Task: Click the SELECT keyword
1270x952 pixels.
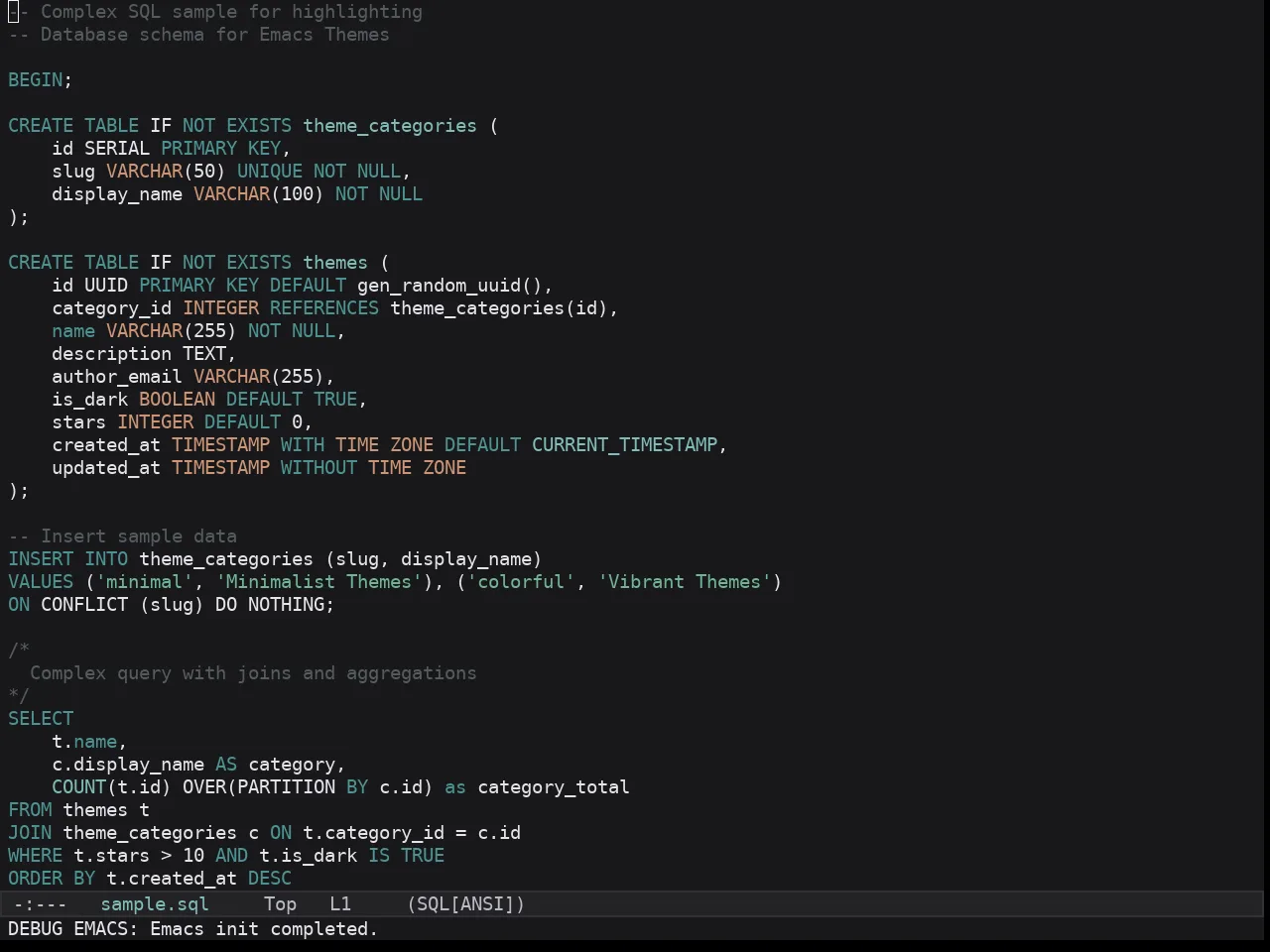Action: coord(41,719)
